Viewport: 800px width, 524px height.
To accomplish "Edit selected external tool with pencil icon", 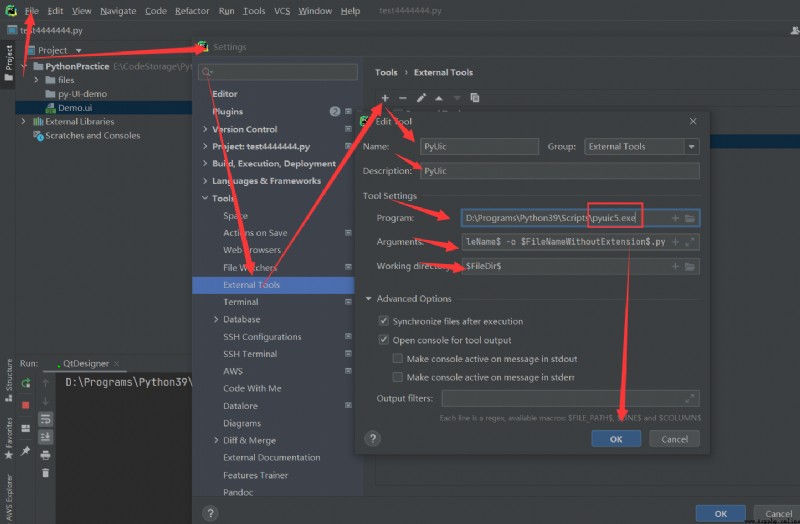I will pos(421,97).
